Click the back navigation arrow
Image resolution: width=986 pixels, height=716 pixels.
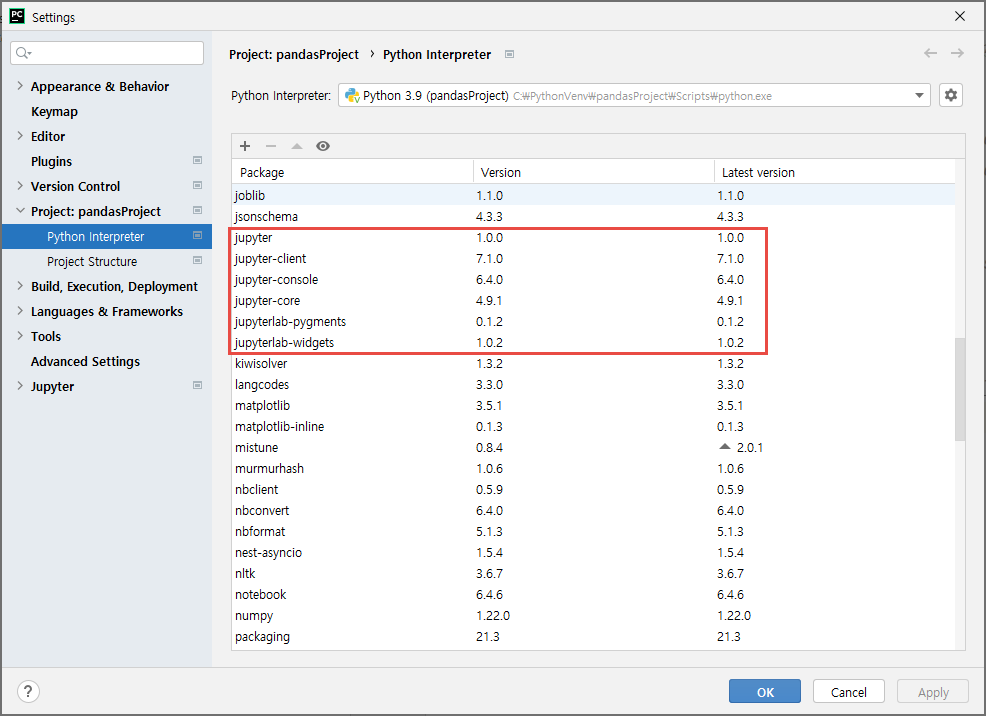pos(930,53)
